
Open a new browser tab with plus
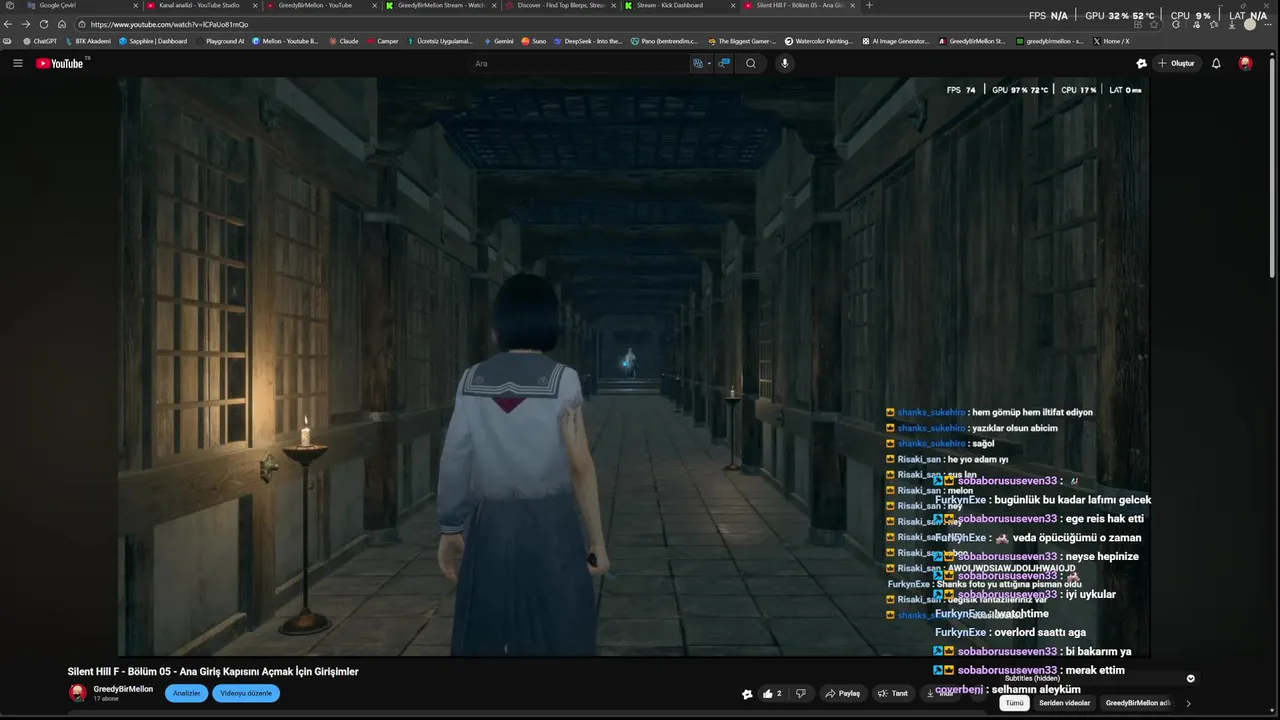pyautogui.click(x=868, y=5)
